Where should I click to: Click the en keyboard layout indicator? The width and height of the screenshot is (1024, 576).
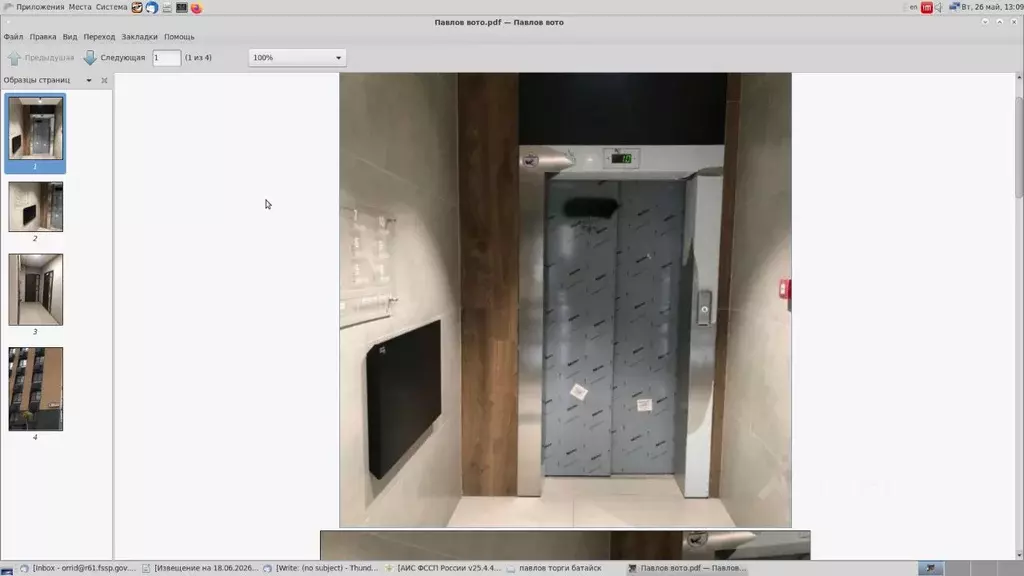point(913,7)
